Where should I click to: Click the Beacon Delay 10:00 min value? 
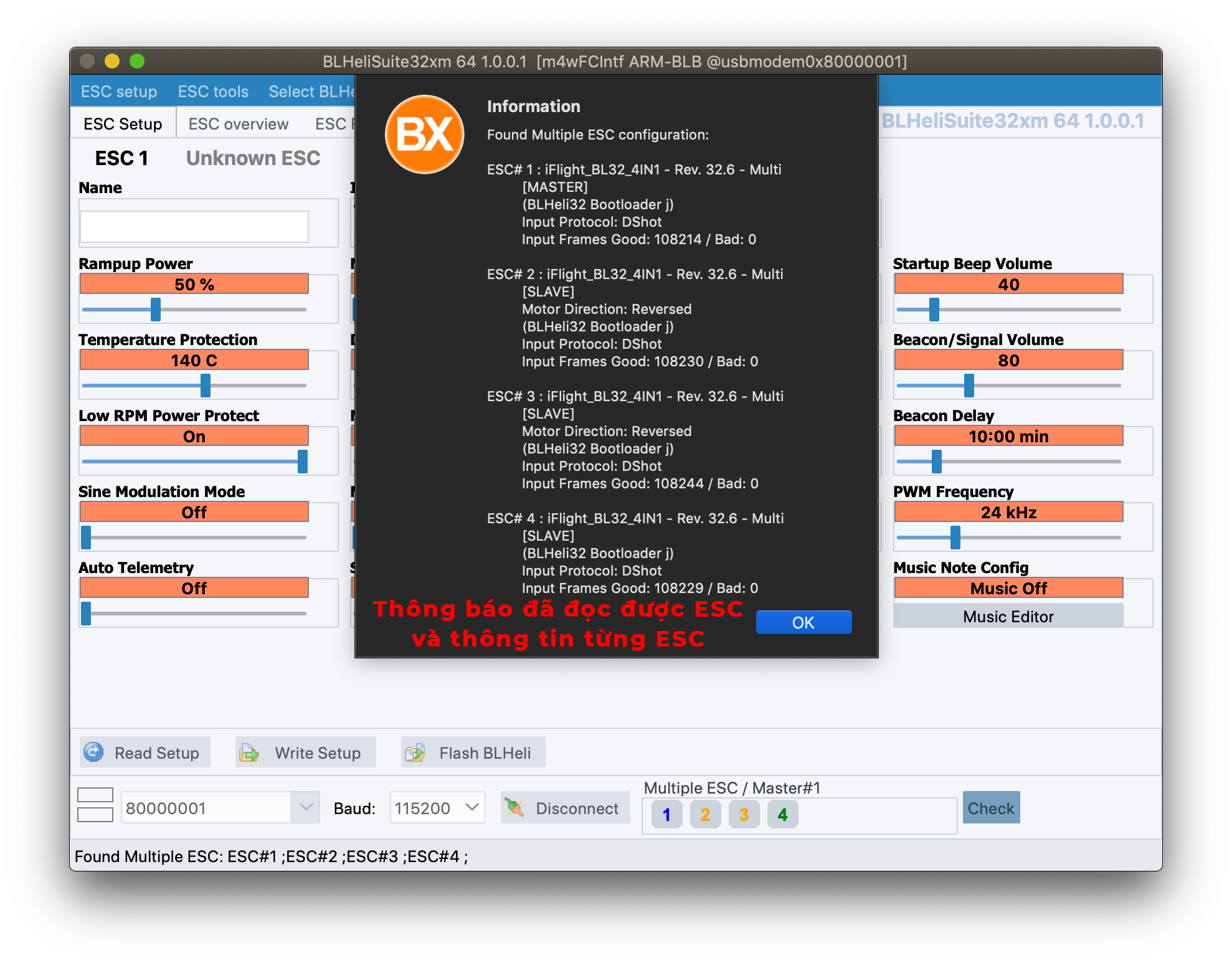(1008, 436)
